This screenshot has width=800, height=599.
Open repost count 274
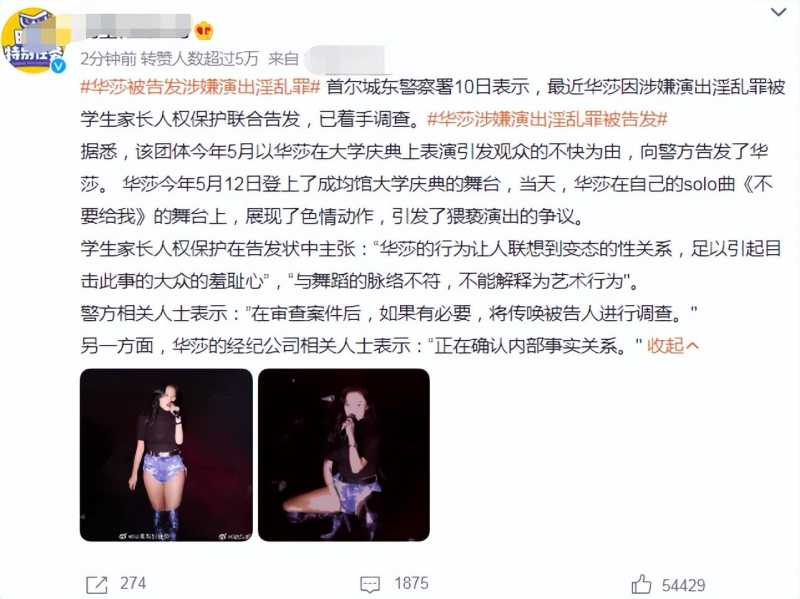tap(133, 583)
